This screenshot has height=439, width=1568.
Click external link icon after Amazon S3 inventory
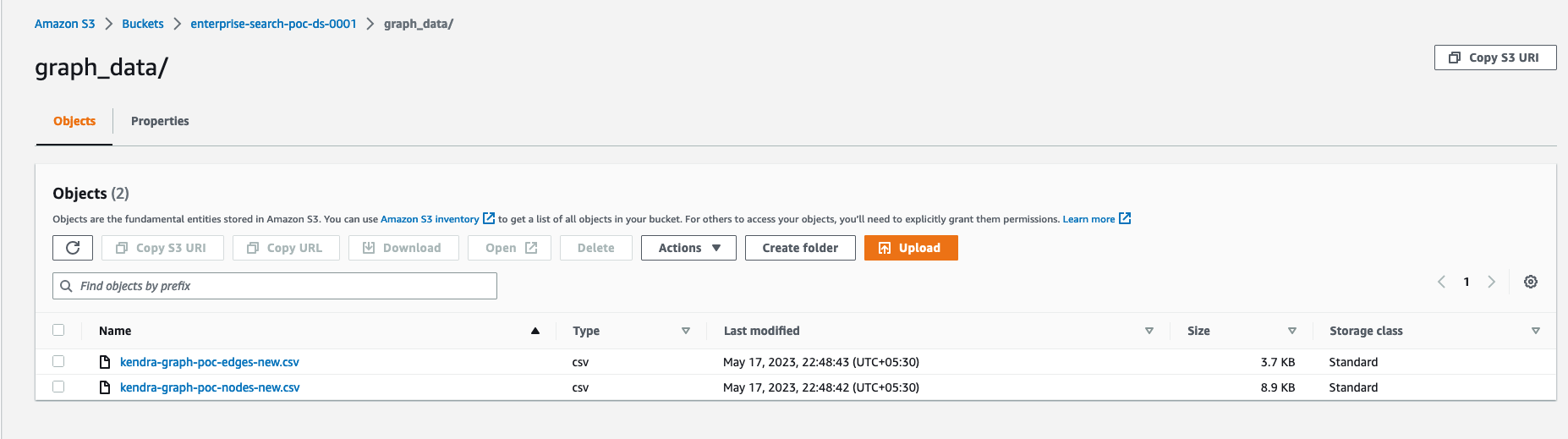[489, 218]
